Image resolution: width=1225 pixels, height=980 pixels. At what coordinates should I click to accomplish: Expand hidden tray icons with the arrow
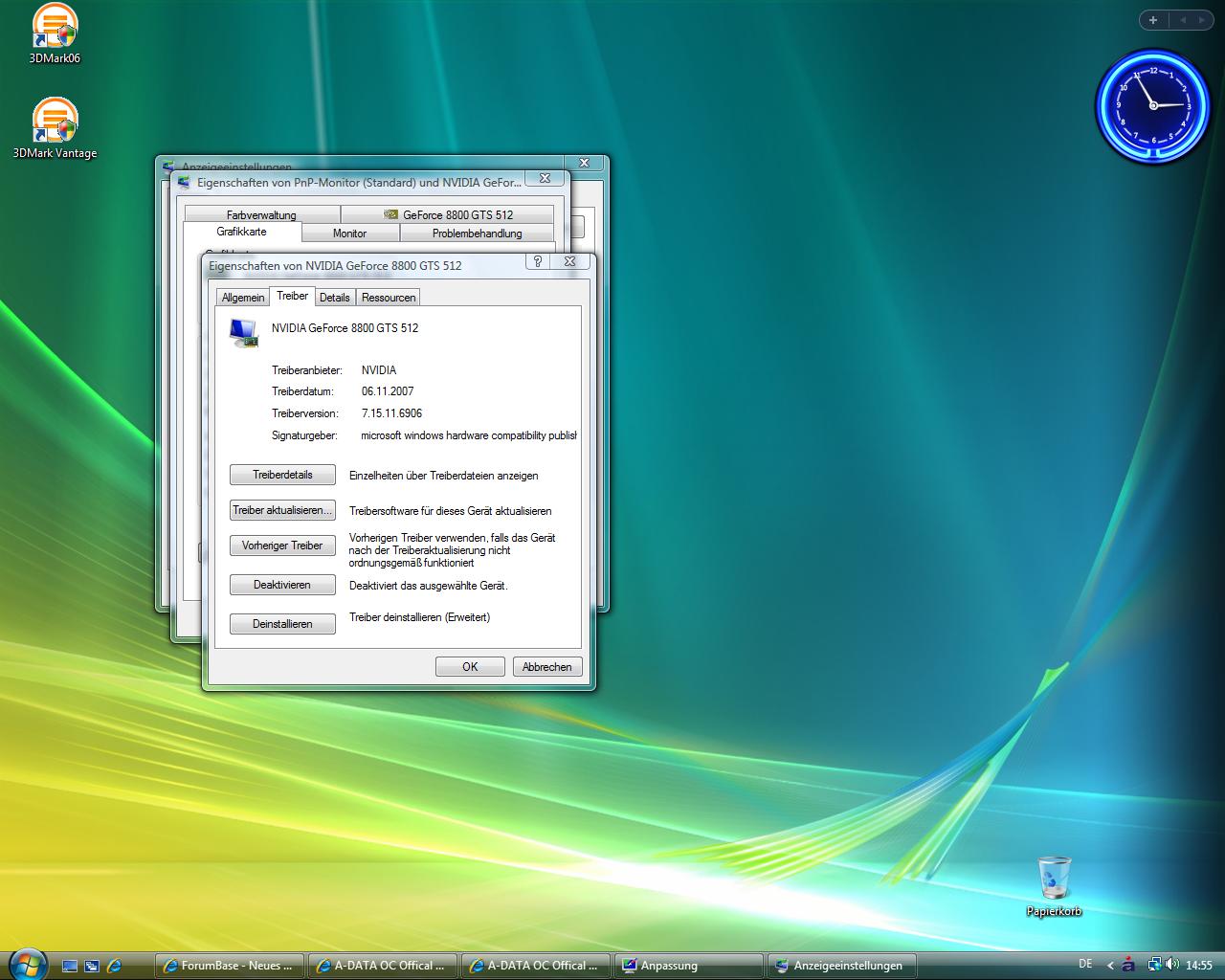pos(1110,965)
